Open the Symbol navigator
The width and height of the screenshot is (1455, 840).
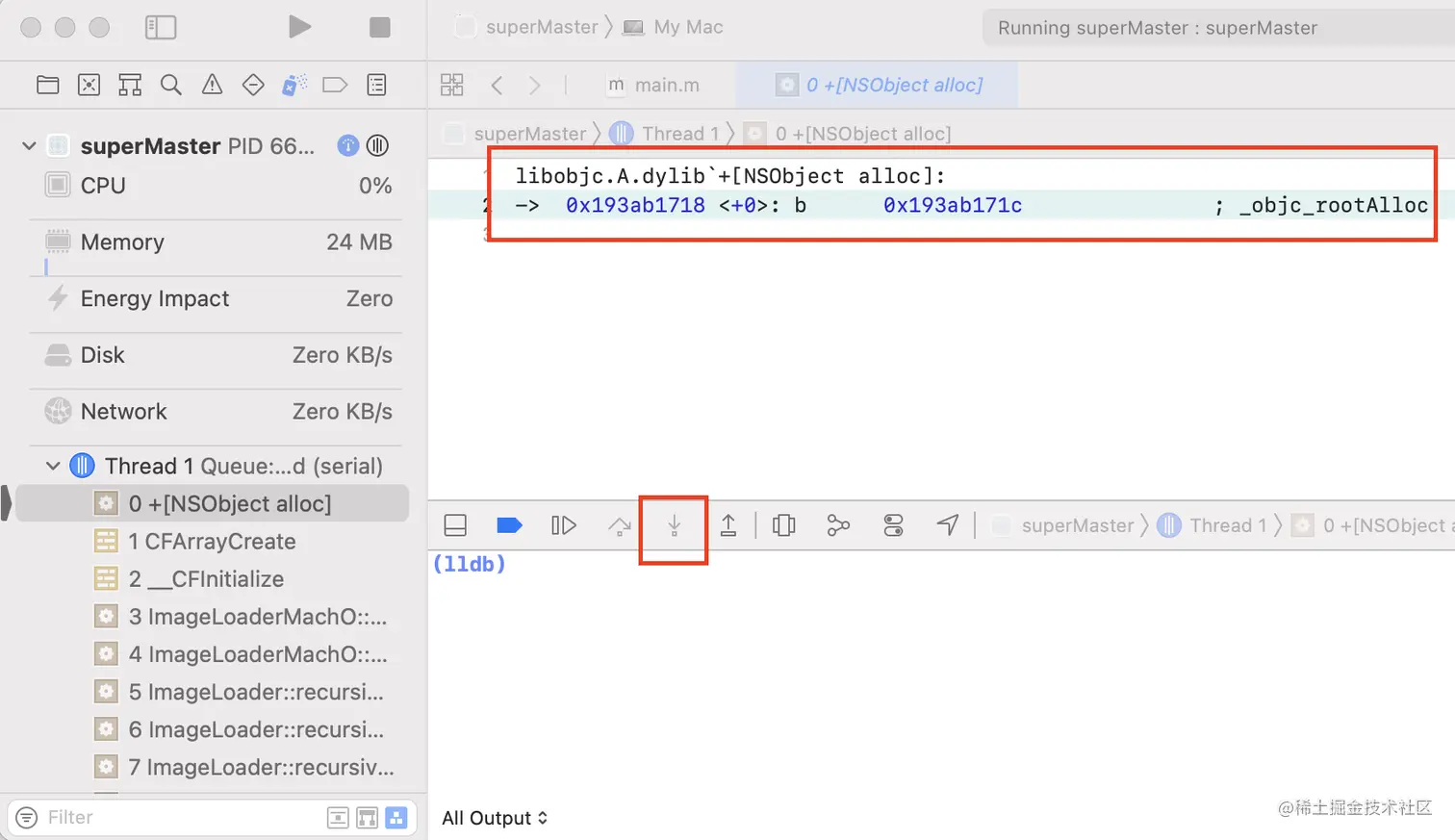pos(130,85)
